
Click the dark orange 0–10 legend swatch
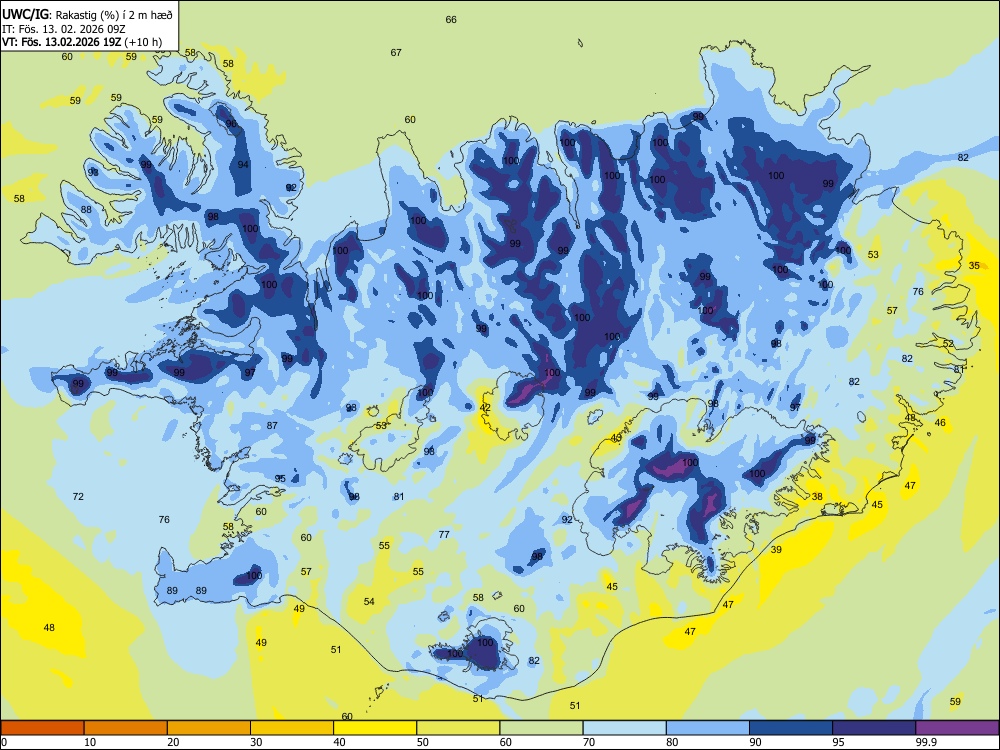pyautogui.click(x=42, y=728)
